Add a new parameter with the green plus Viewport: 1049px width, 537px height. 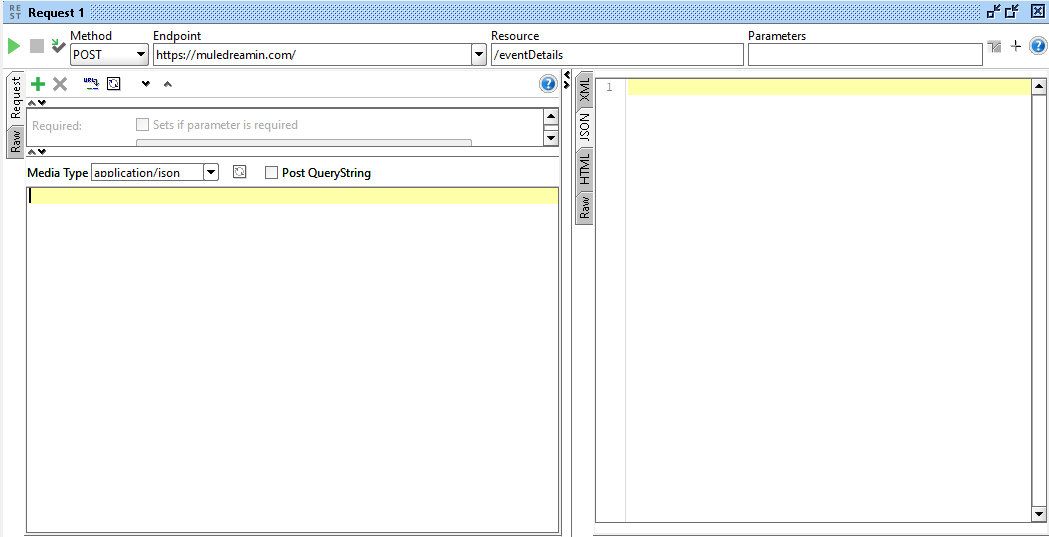click(38, 85)
